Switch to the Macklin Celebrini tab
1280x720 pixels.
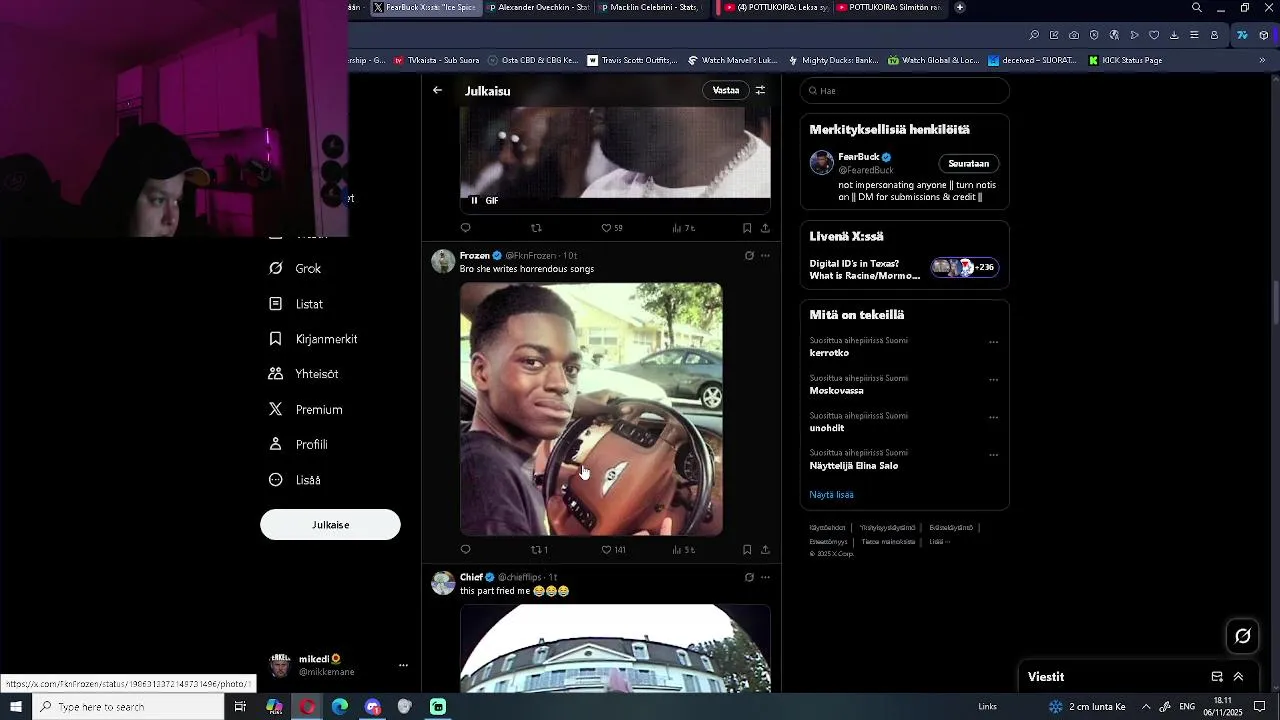click(651, 7)
